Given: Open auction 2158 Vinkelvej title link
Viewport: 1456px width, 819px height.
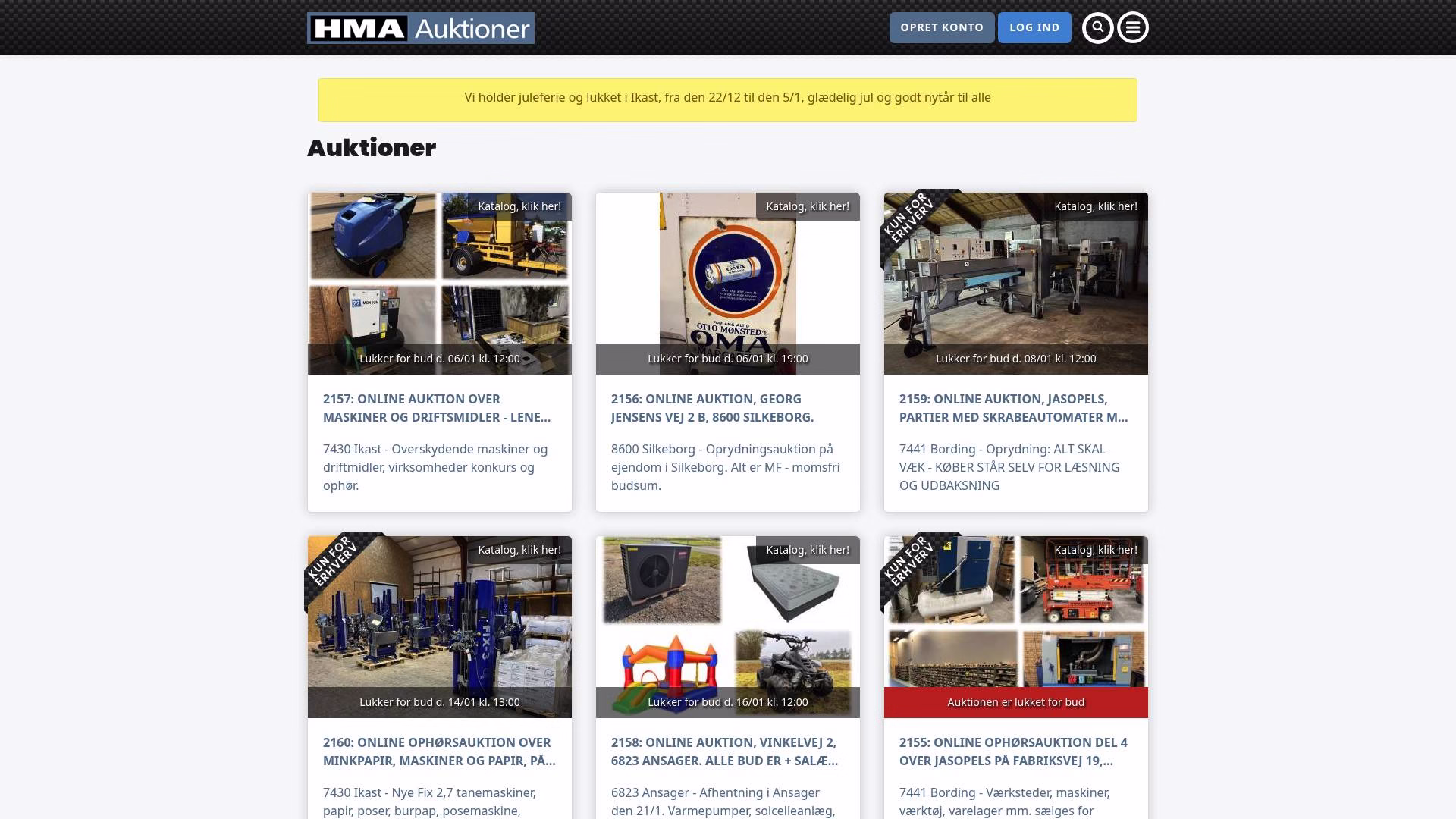Looking at the screenshot, I should pyautogui.click(x=724, y=752).
